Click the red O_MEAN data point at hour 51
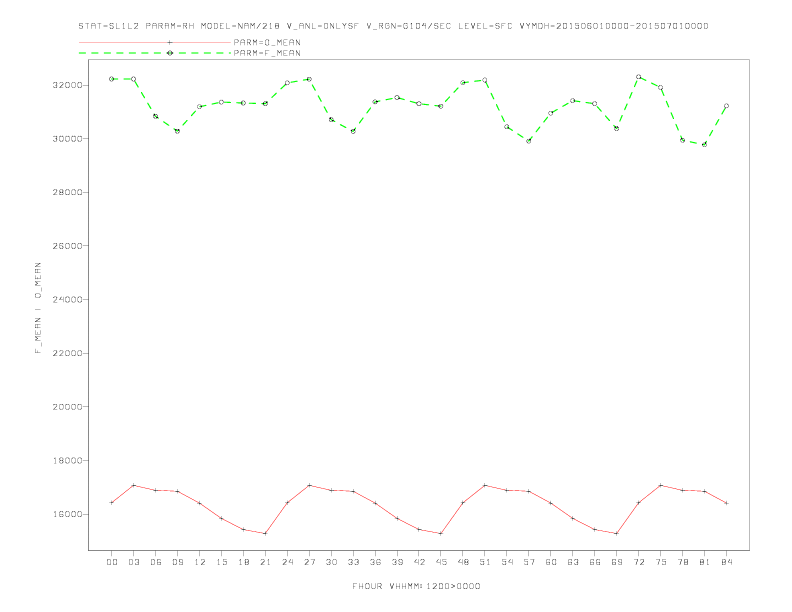792x612 pixels. 485,485
